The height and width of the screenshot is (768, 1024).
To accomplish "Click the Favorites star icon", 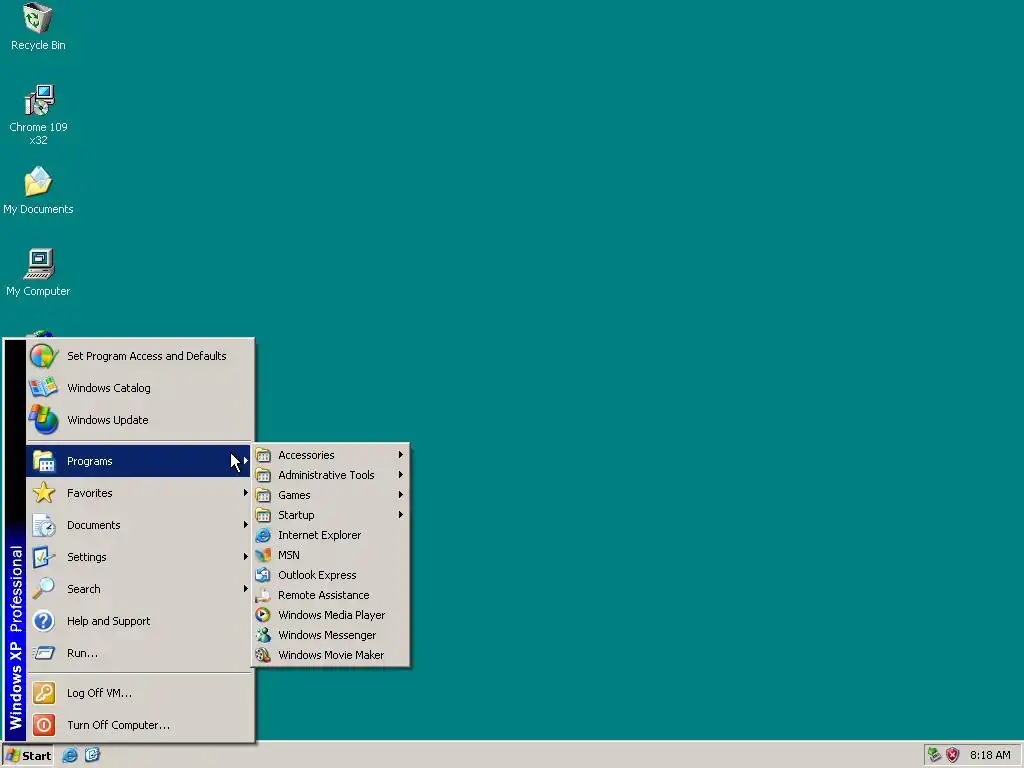I will click(44, 493).
